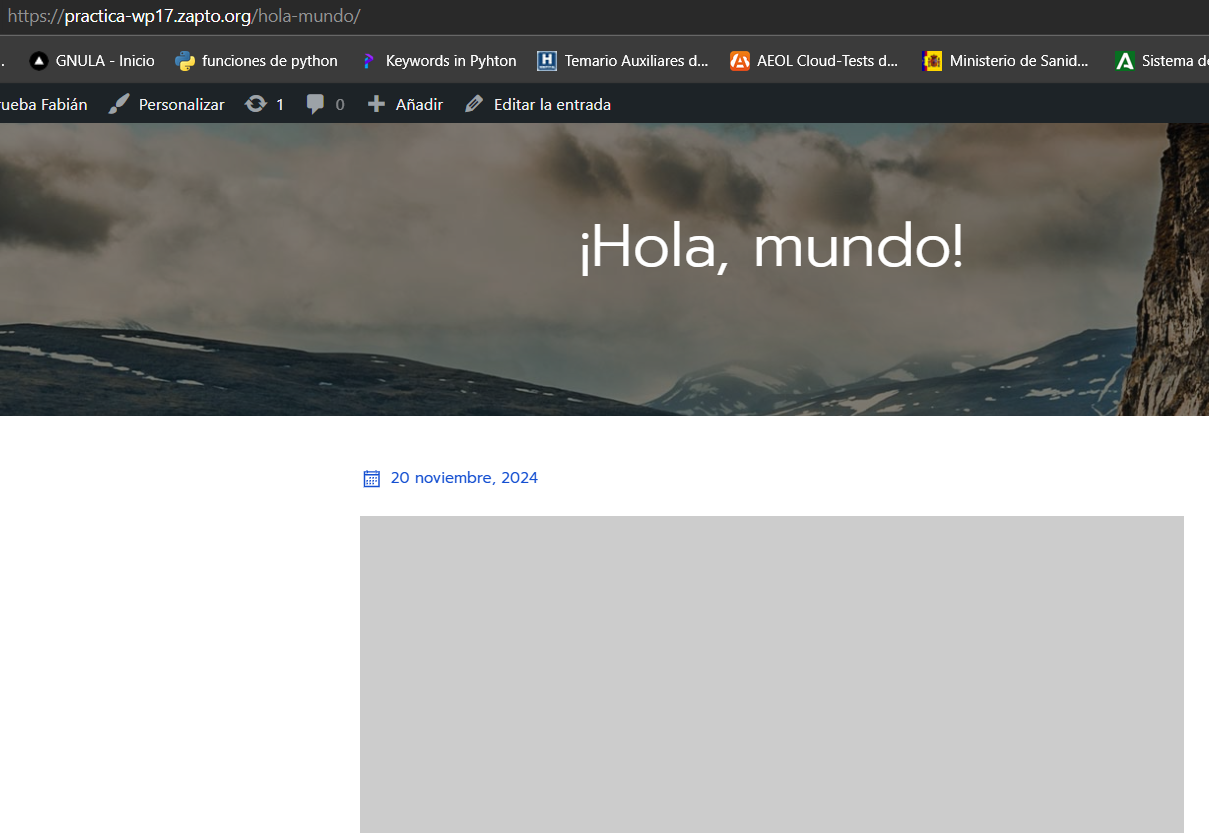1209x833 pixels.
Task: Click the WordPress updates refresh icon
Action: [256, 104]
